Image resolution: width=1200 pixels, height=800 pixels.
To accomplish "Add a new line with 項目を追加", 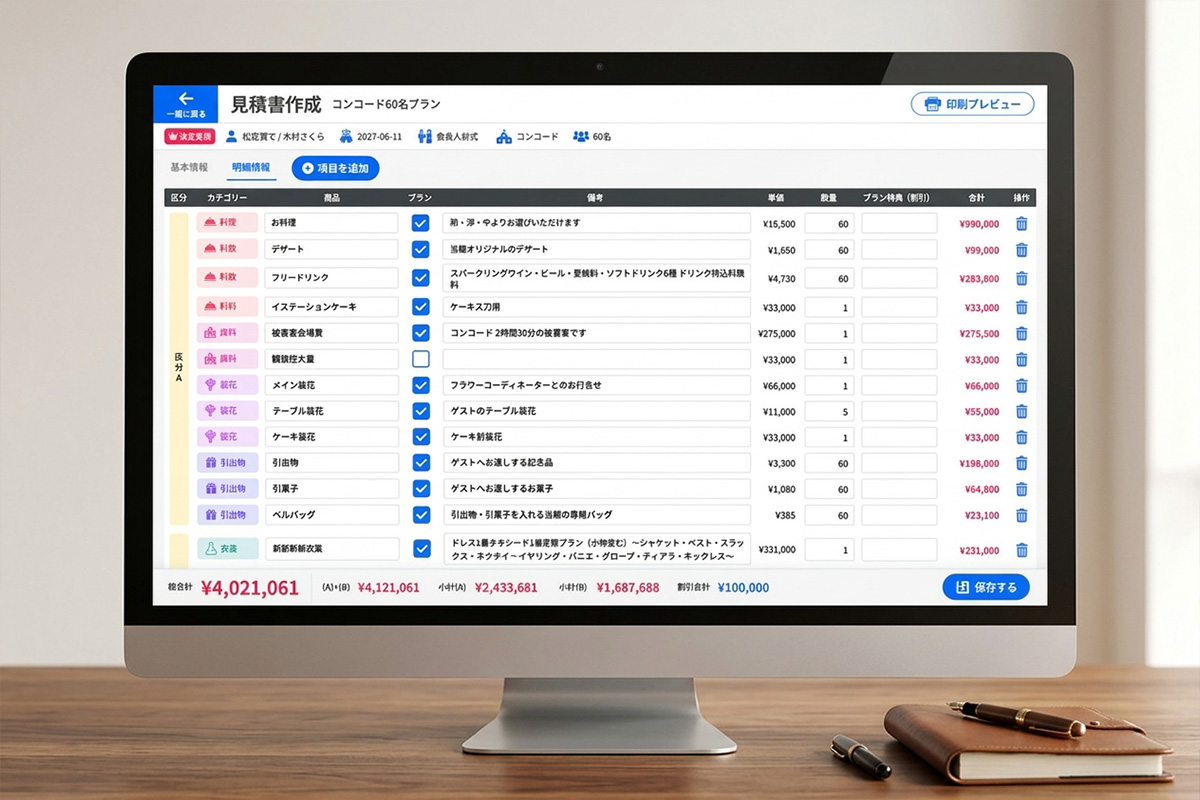I will [x=336, y=168].
